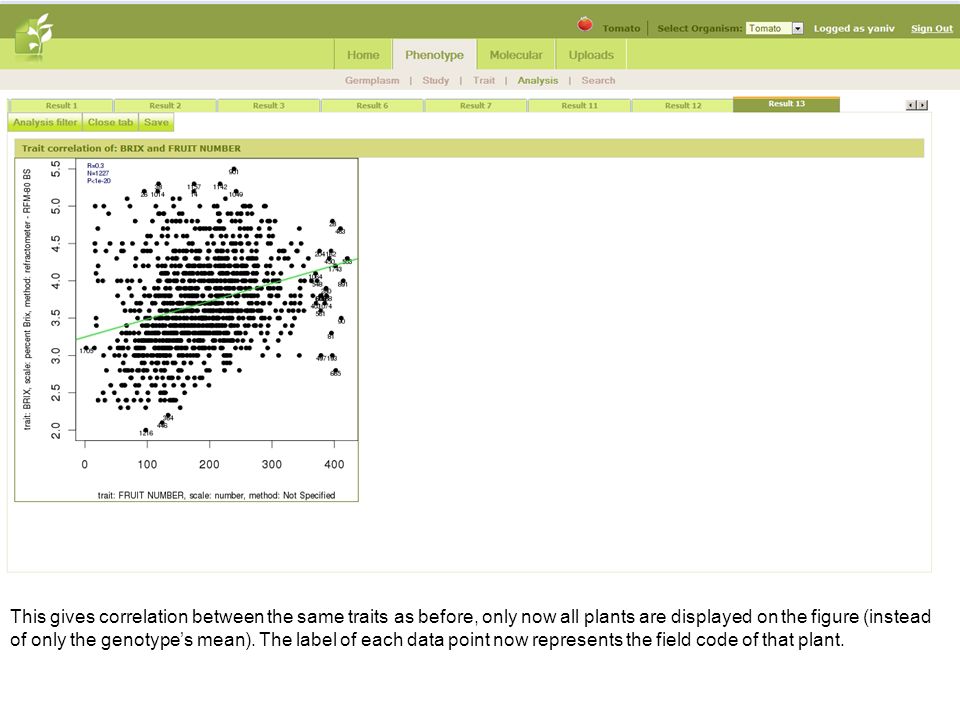Switch to the Phenotype tab
Viewport: 960px width, 720px height.
434,55
